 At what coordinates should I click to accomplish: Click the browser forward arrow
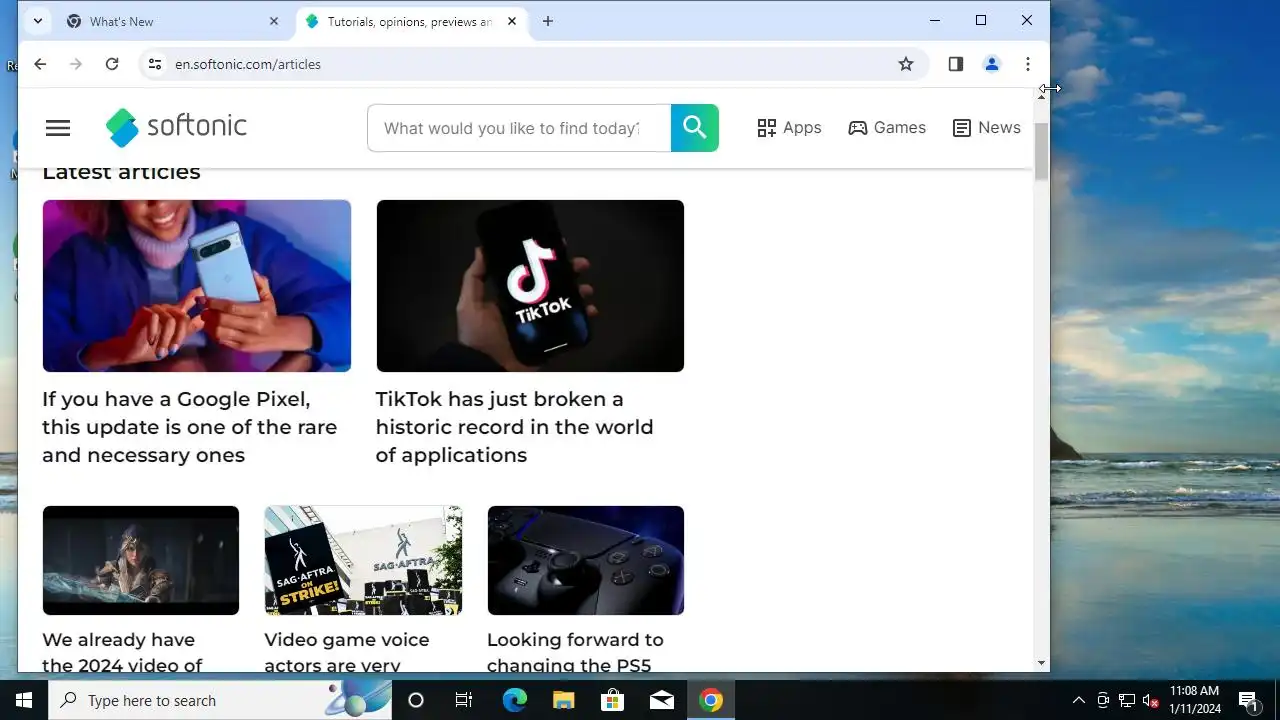[76, 64]
